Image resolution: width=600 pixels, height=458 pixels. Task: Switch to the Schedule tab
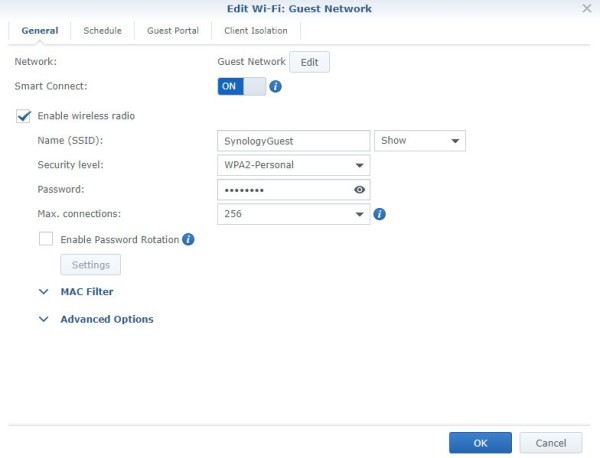pos(103,31)
